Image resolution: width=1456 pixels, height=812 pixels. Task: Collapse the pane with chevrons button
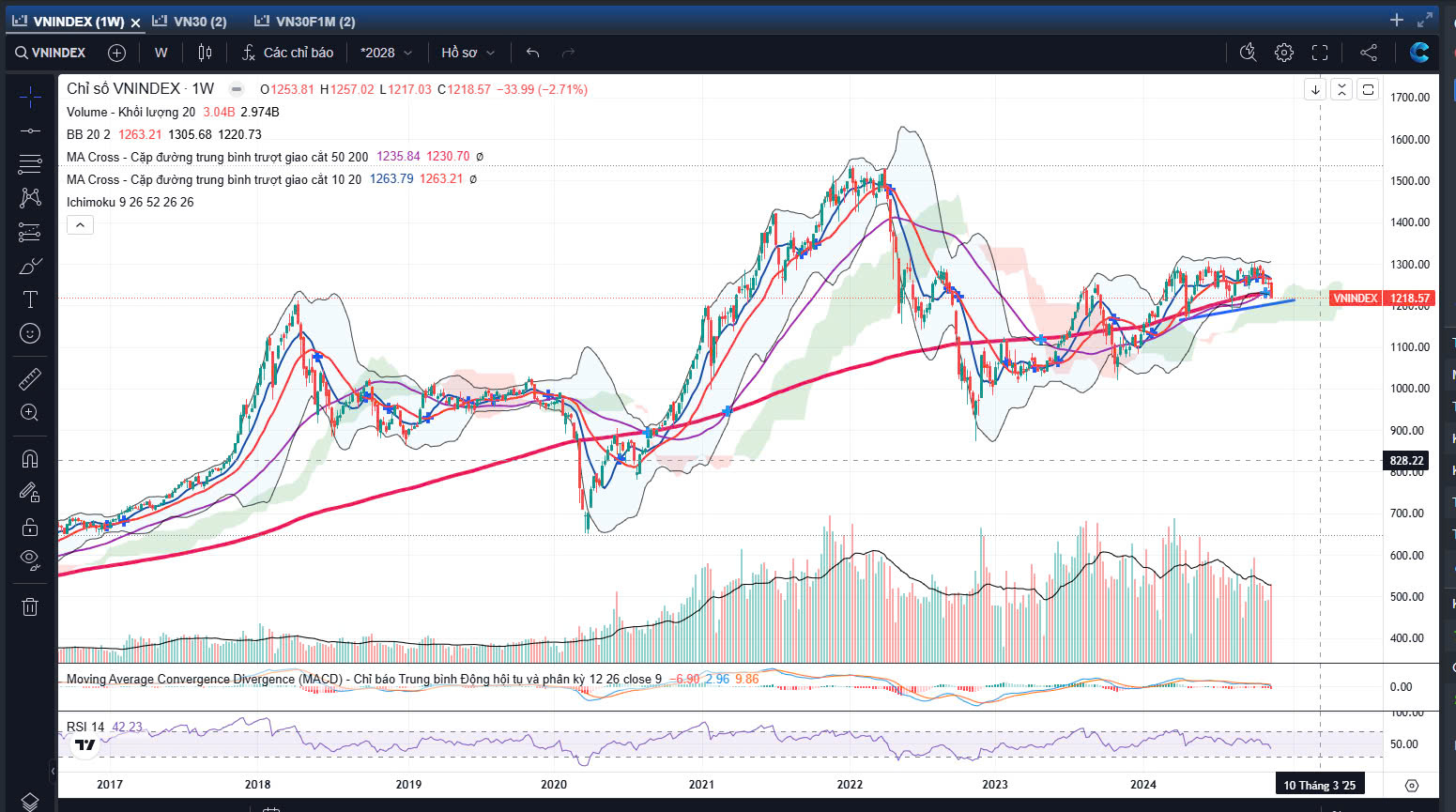tap(1341, 89)
